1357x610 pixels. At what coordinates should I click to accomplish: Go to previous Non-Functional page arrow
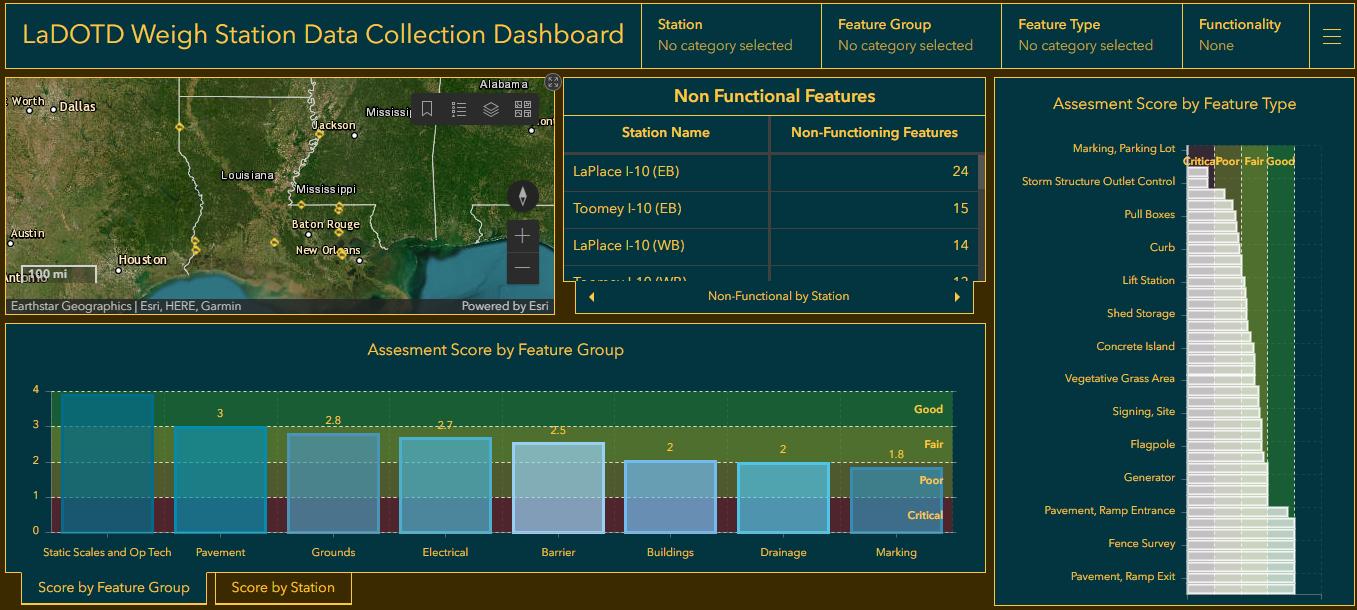pyautogui.click(x=592, y=296)
